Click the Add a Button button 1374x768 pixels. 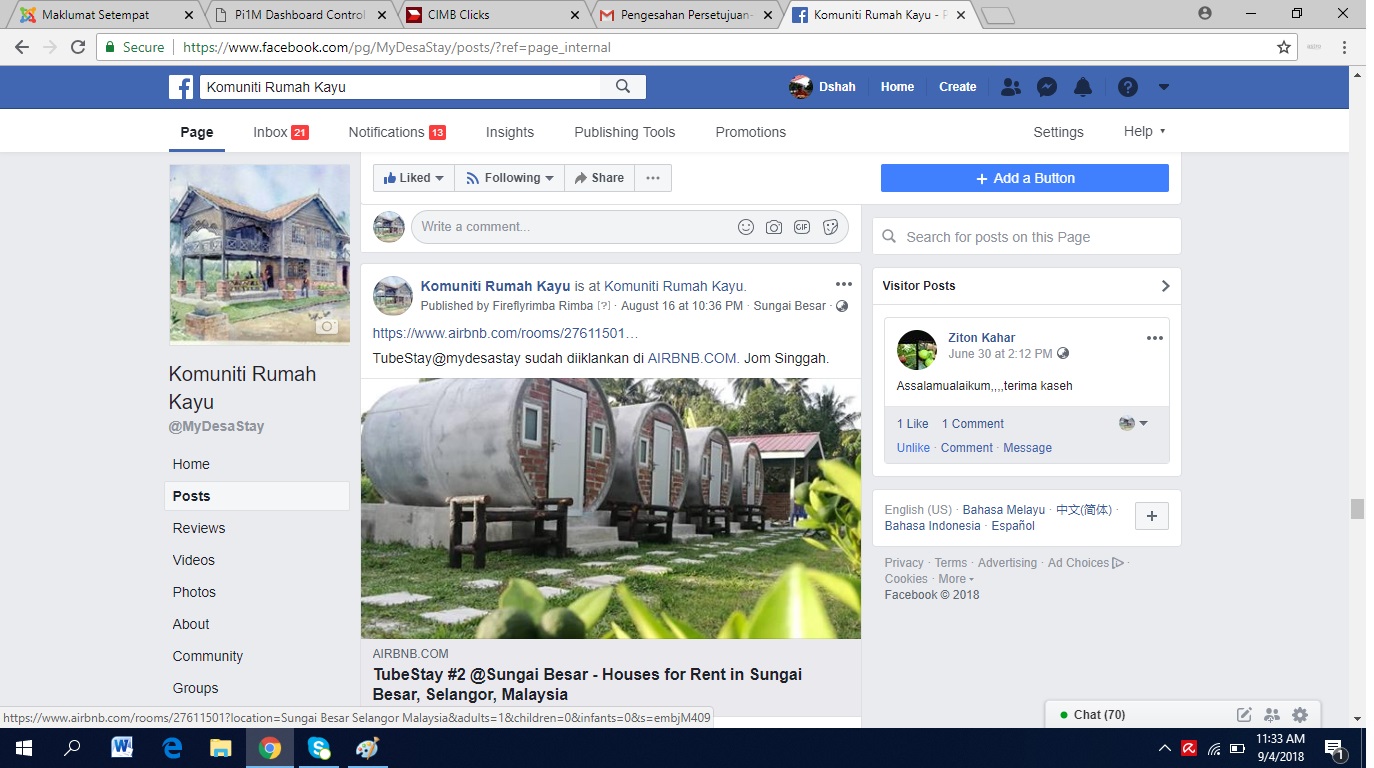tap(1025, 178)
